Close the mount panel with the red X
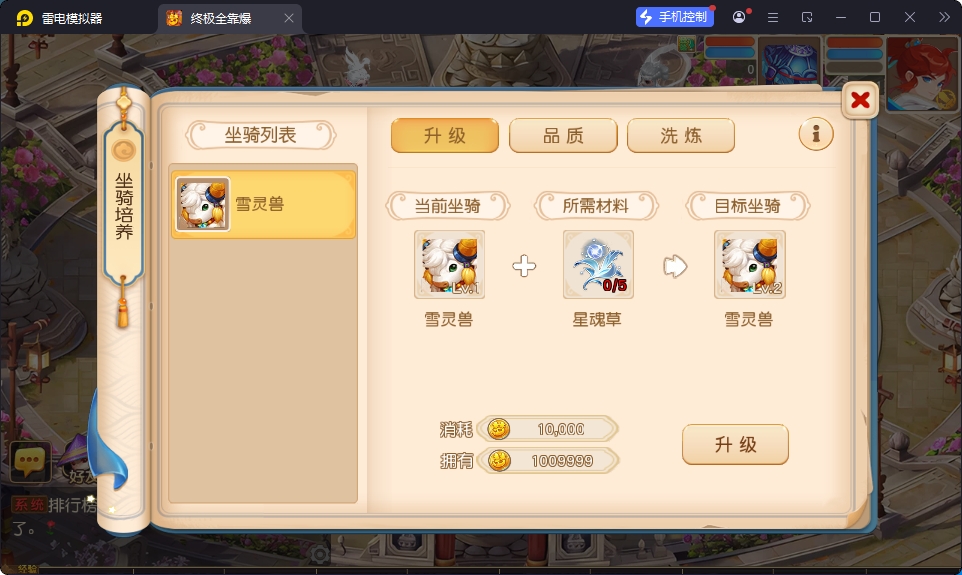Viewport: 962px width, 575px height. coord(860,100)
